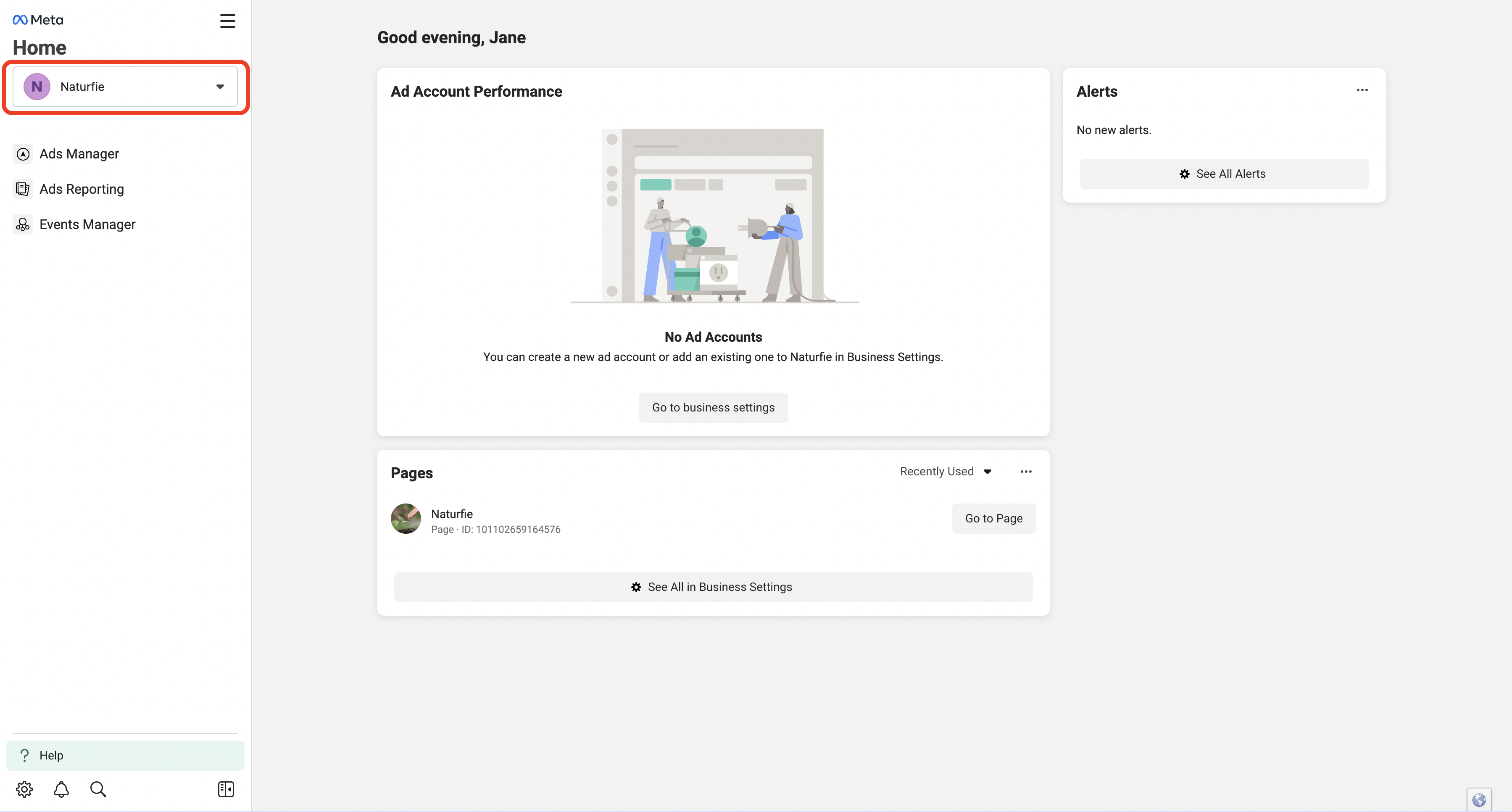This screenshot has width=1512, height=812.
Task: Click Go to business settings button
Action: [713, 407]
